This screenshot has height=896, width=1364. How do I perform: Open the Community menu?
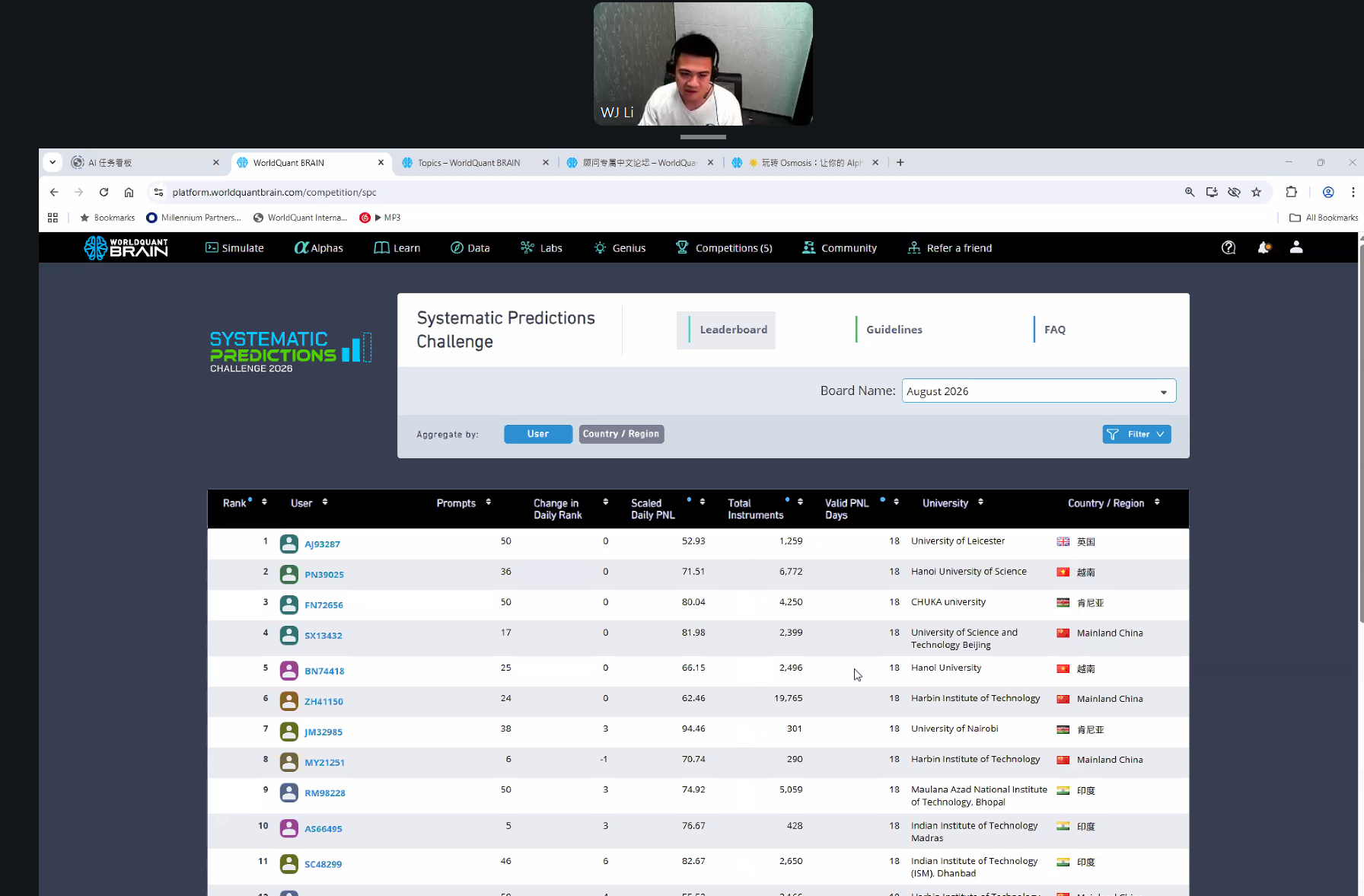840,247
